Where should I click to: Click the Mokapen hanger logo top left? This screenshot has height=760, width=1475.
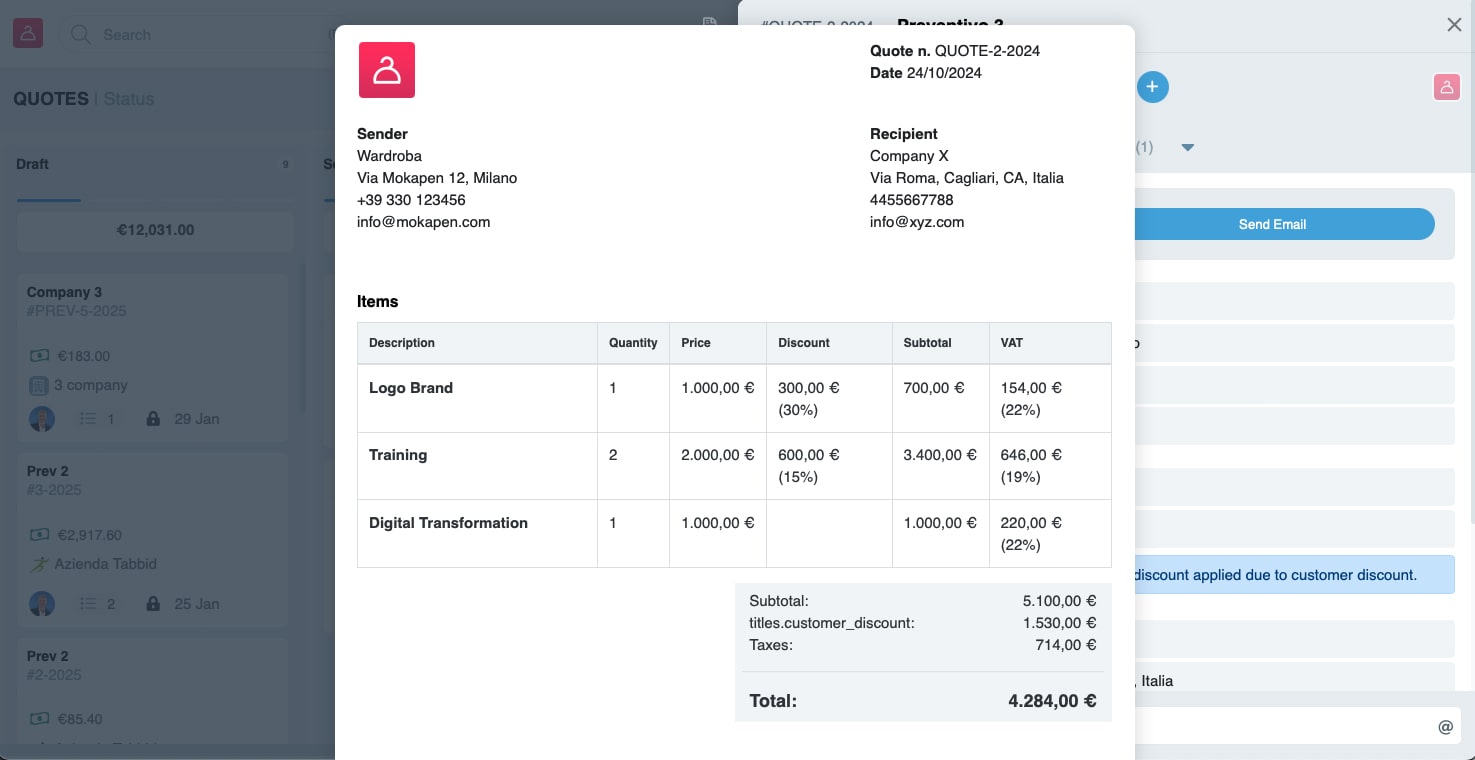pos(27,32)
